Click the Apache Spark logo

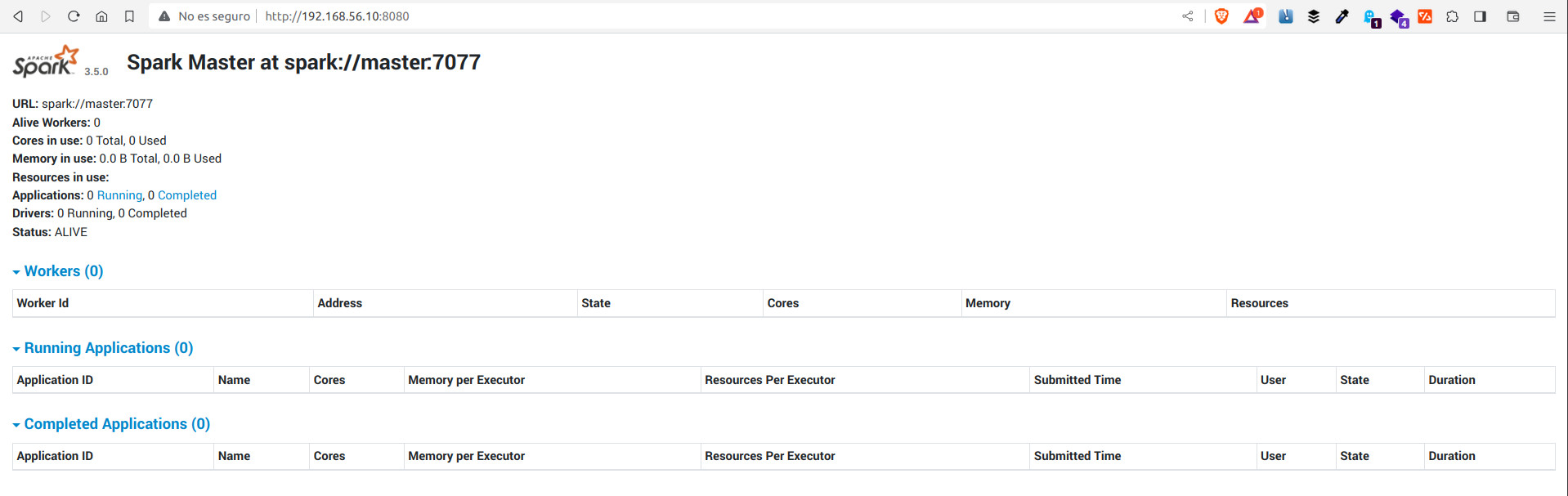click(x=45, y=61)
